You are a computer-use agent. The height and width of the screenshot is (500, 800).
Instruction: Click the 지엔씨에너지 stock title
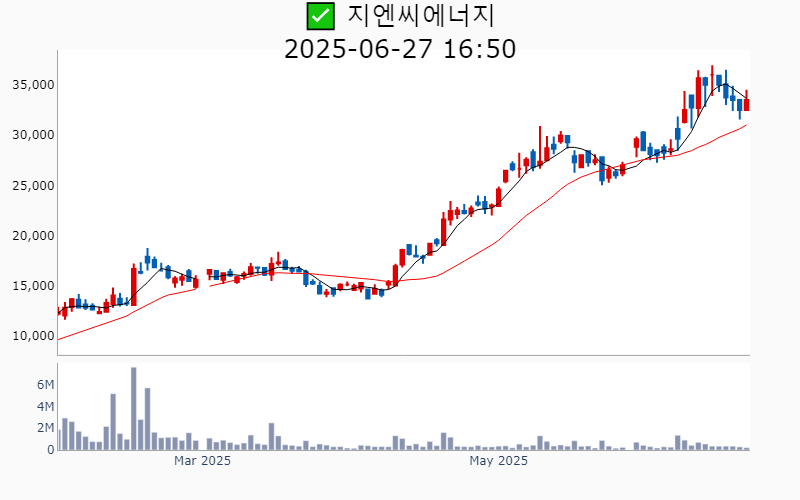420,16
